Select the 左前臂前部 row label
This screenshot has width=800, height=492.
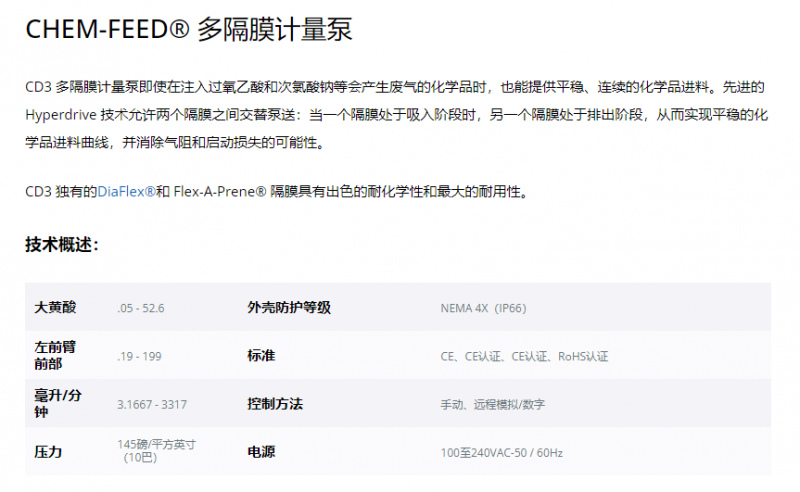pyautogui.click(x=55, y=355)
